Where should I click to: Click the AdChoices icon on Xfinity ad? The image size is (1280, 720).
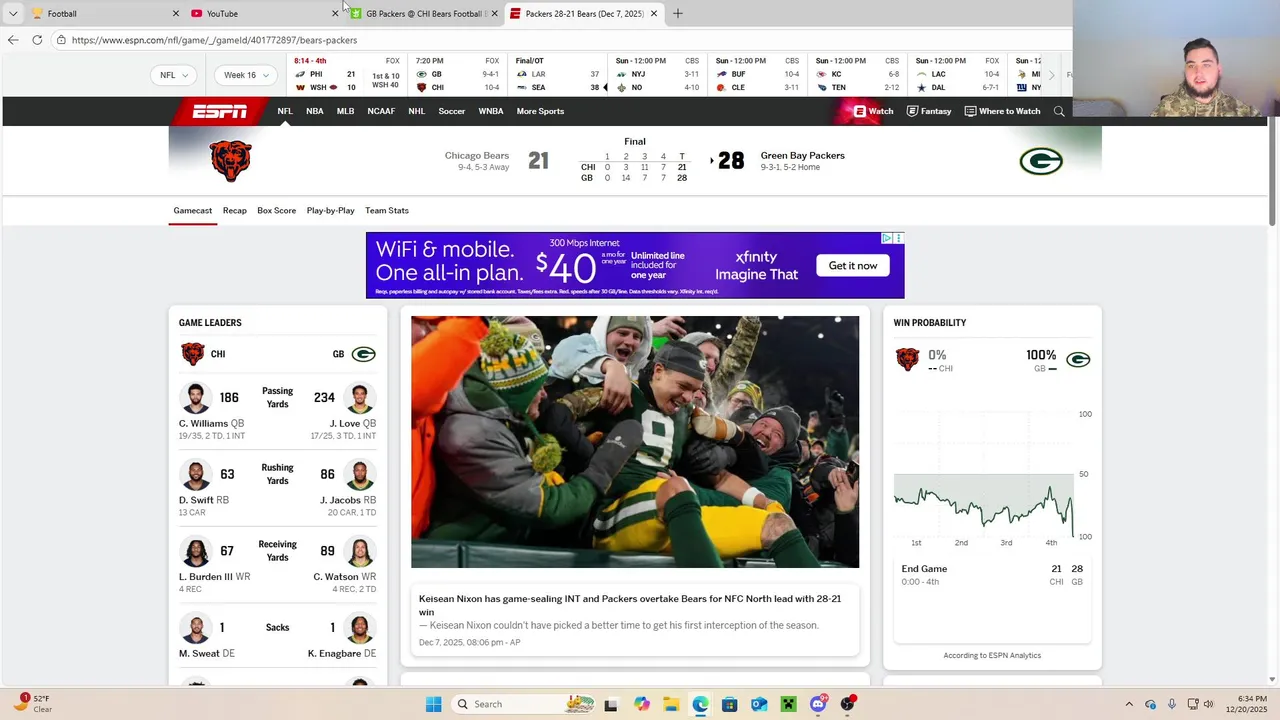coord(887,238)
